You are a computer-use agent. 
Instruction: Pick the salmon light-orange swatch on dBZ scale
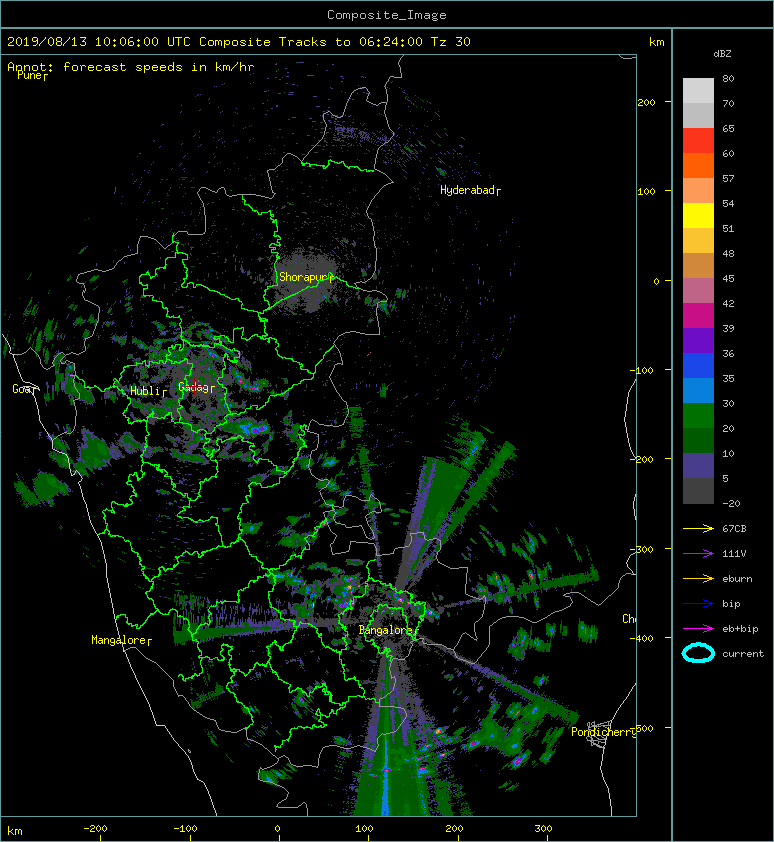(x=698, y=191)
